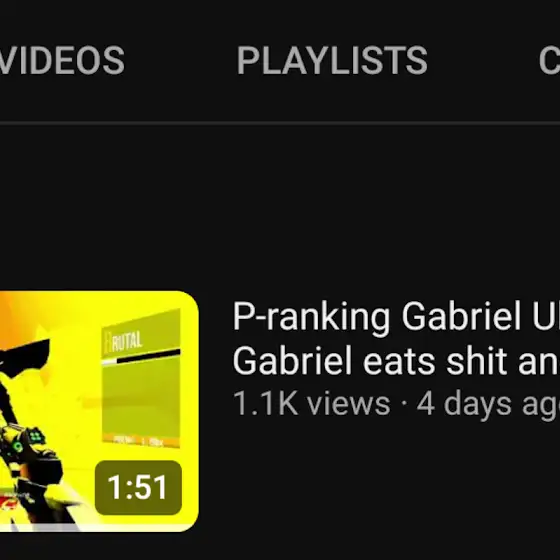The width and height of the screenshot is (560, 560).
Task: Click the orange strip under the olive panel
Action: [141, 441]
